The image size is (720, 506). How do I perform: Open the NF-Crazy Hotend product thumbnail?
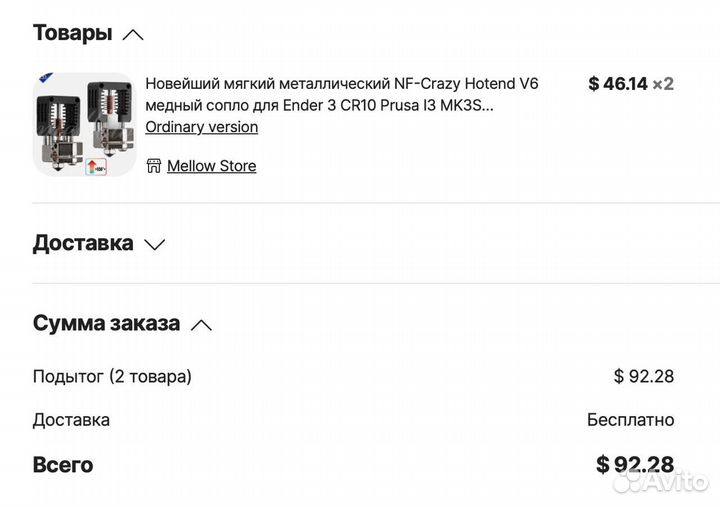(x=83, y=124)
